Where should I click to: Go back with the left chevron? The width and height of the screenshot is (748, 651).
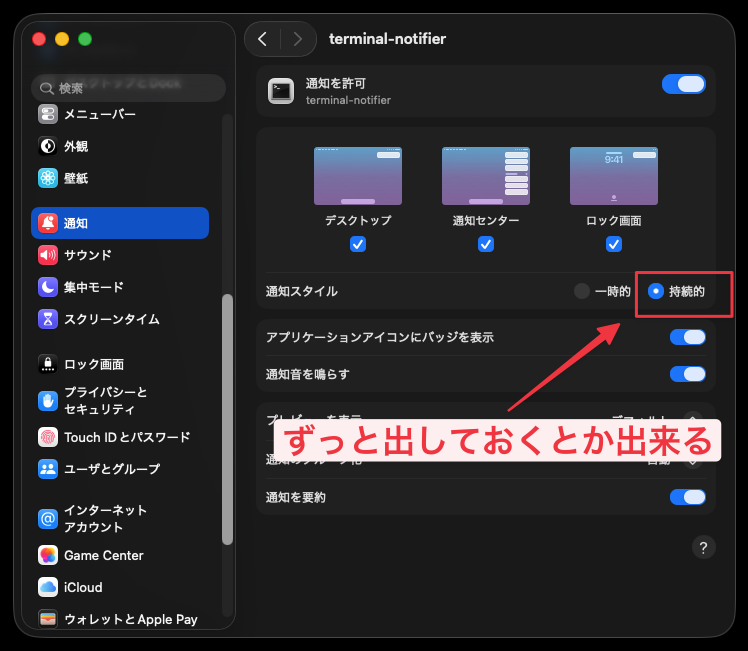click(262, 39)
